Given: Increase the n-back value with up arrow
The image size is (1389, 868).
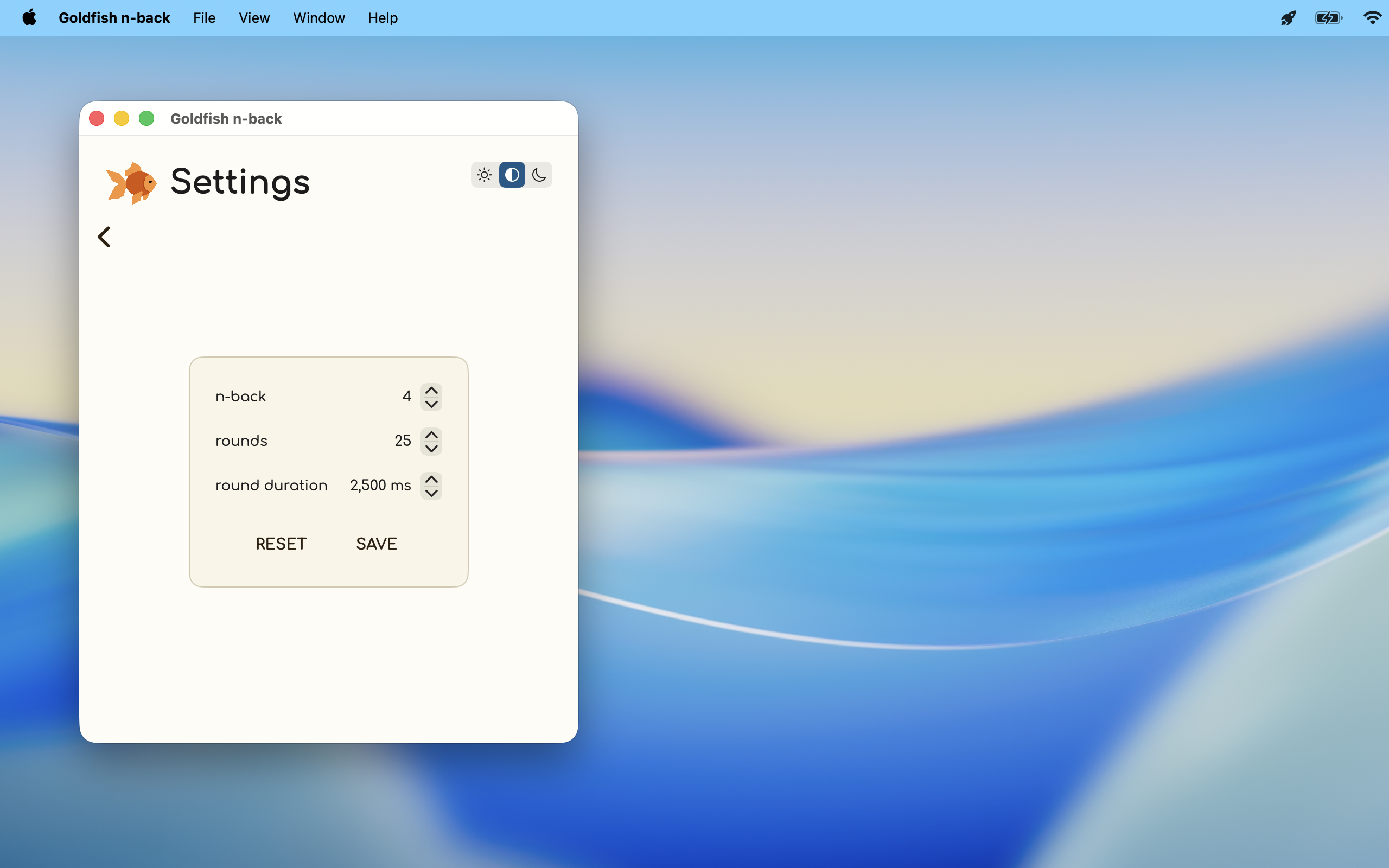Looking at the screenshot, I should click(x=431, y=390).
